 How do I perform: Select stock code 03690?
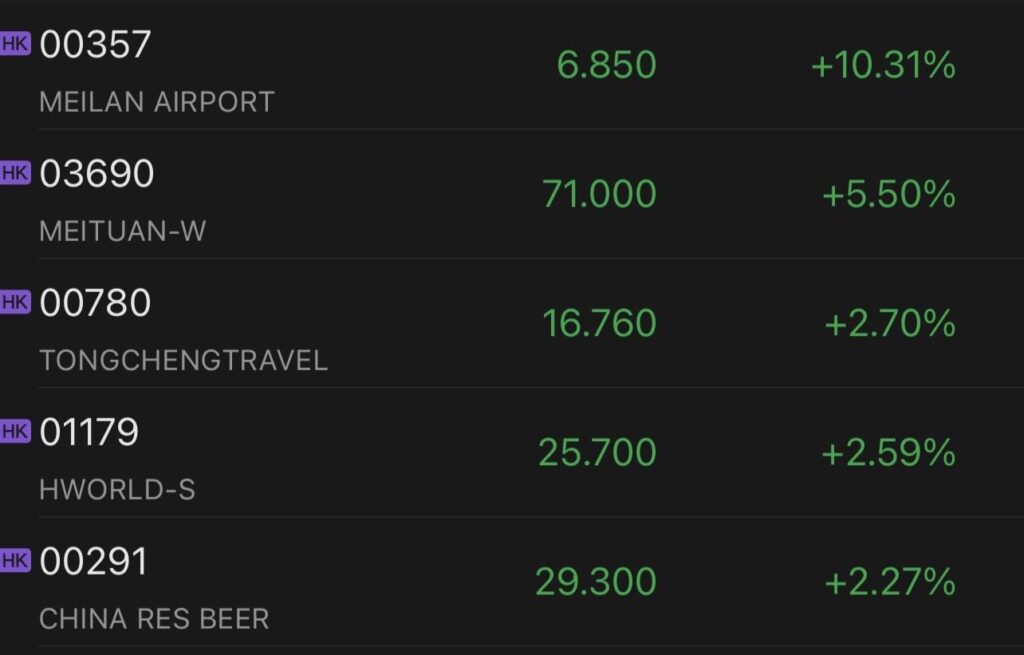(x=97, y=174)
